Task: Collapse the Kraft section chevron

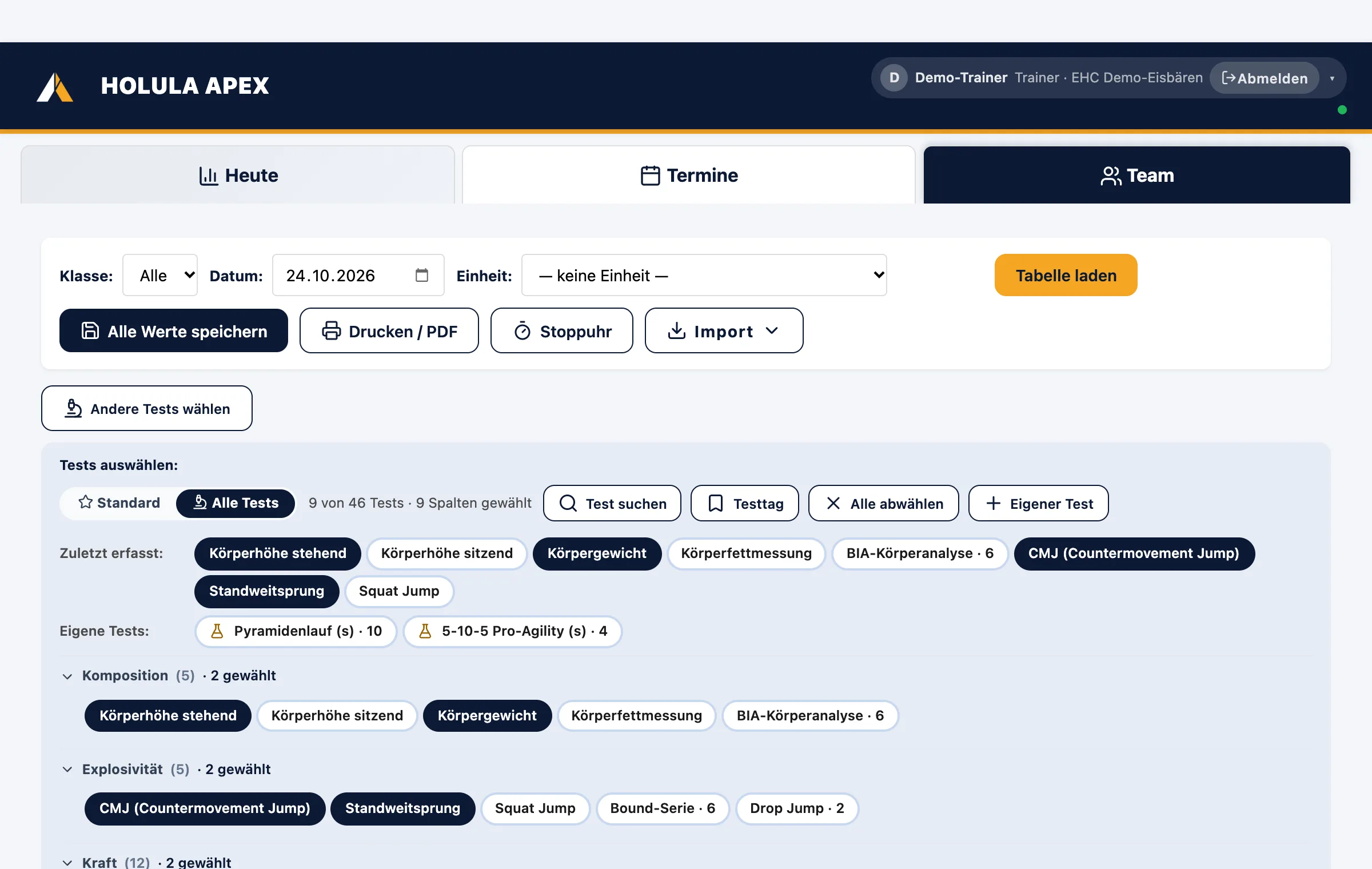Action: tap(67, 863)
